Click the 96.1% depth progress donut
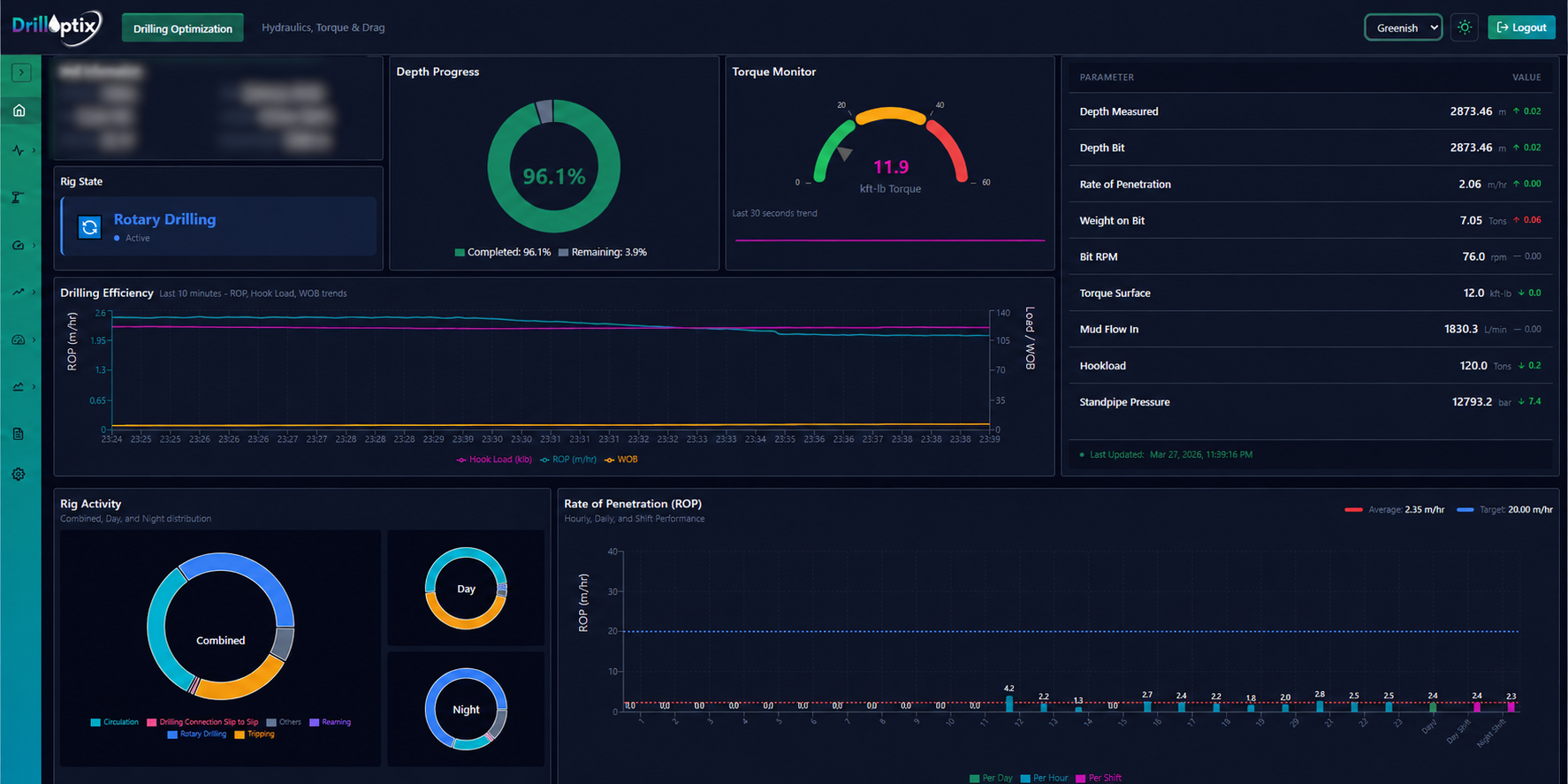 coord(553,166)
